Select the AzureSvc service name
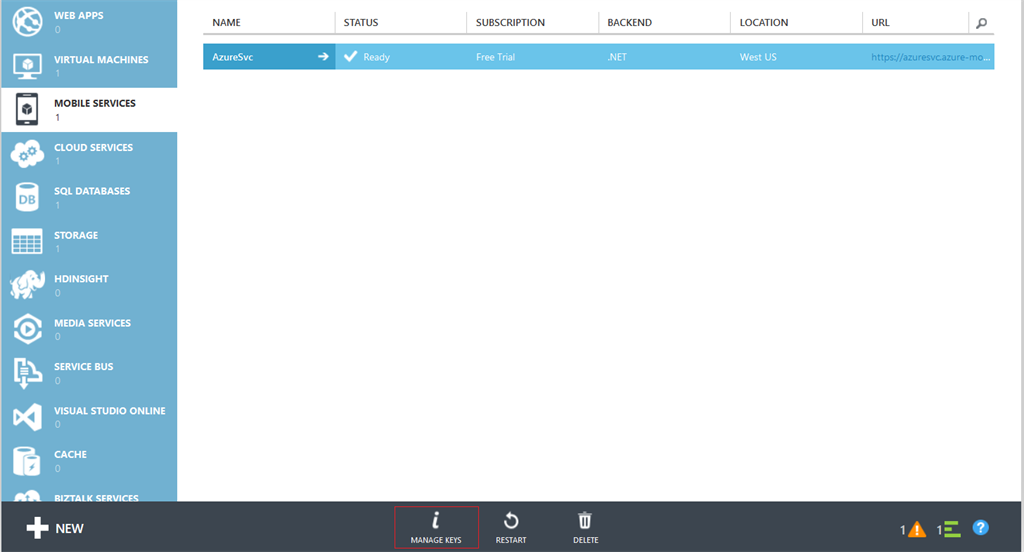Image resolution: width=1024 pixels, height=552 pixels. 232,57
